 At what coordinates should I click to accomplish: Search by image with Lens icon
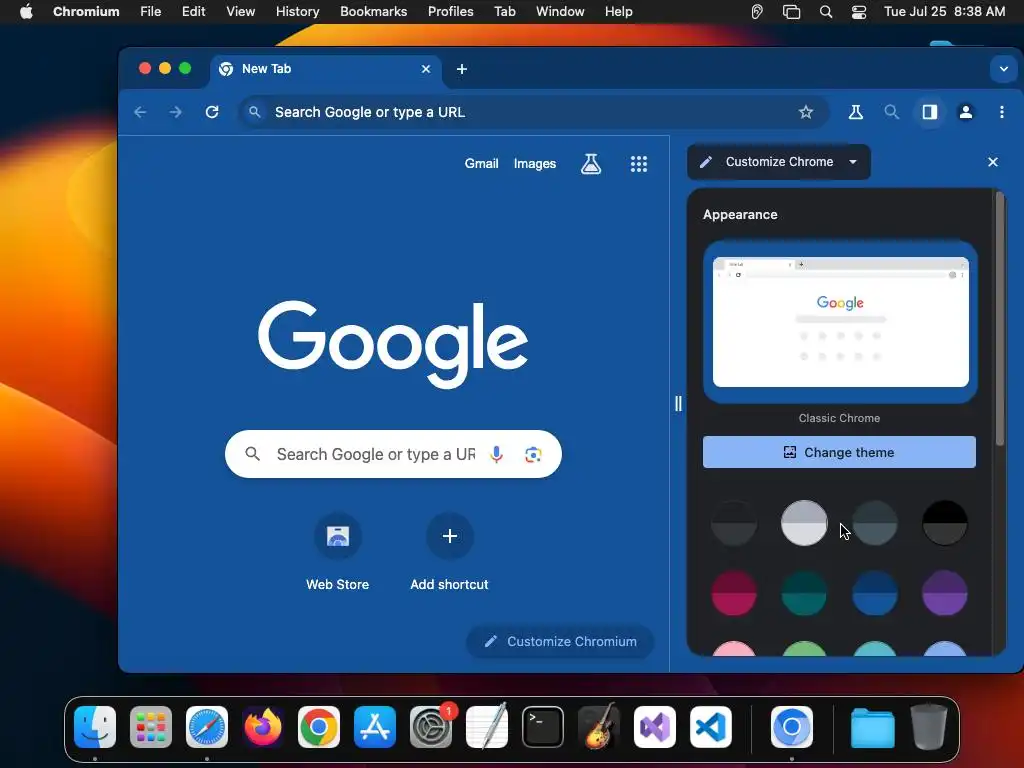coord(533,455)
